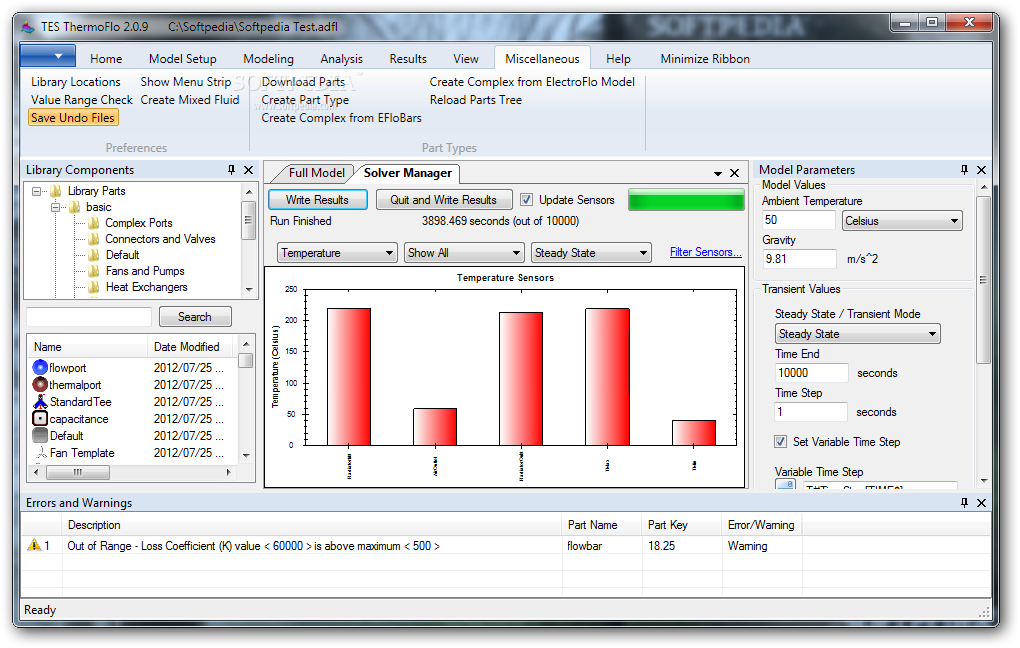The image size is (1020, 648).
Task: Toggle the Update Sensors checkbox
Action: [x=526, y=200]
